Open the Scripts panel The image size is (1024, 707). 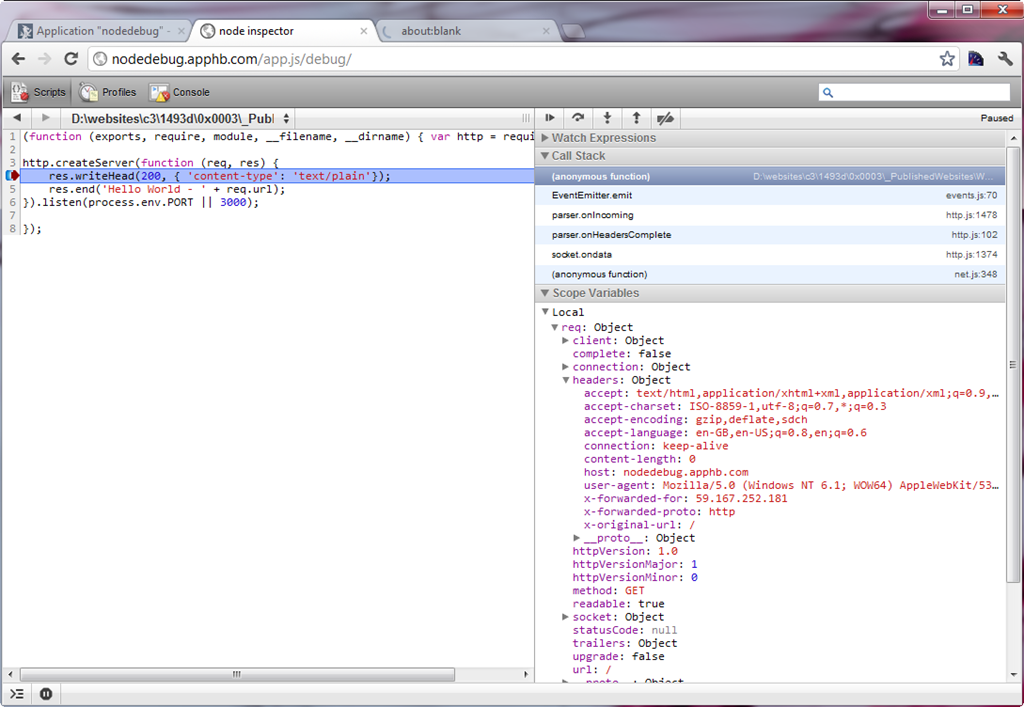[x=39, y=92]
